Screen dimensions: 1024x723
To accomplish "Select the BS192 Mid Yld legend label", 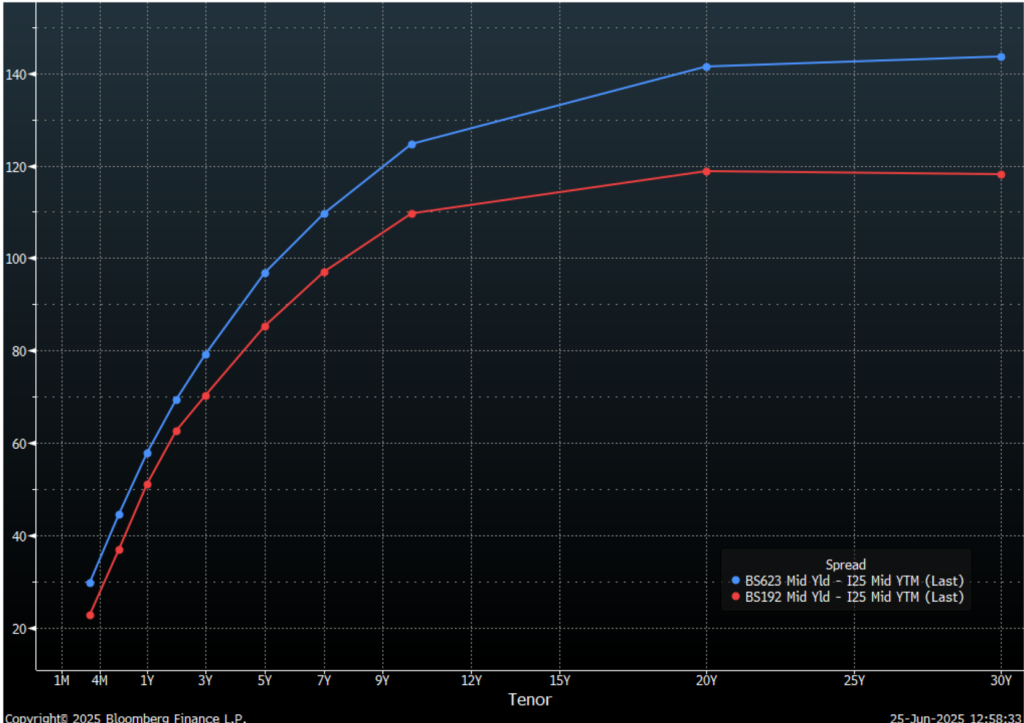I will coord(854,597).
